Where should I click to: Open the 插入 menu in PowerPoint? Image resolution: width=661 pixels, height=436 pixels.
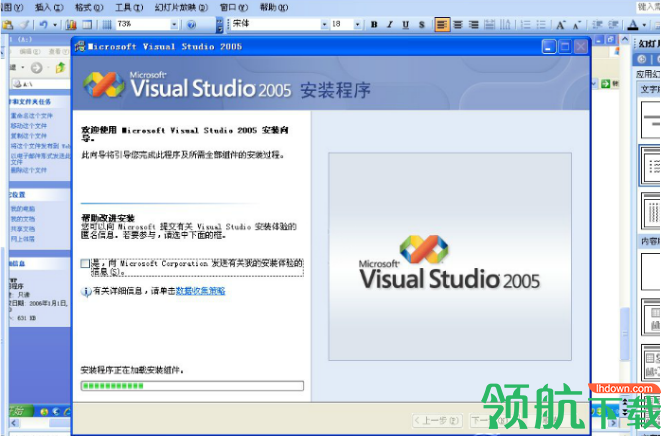(49, 7)
